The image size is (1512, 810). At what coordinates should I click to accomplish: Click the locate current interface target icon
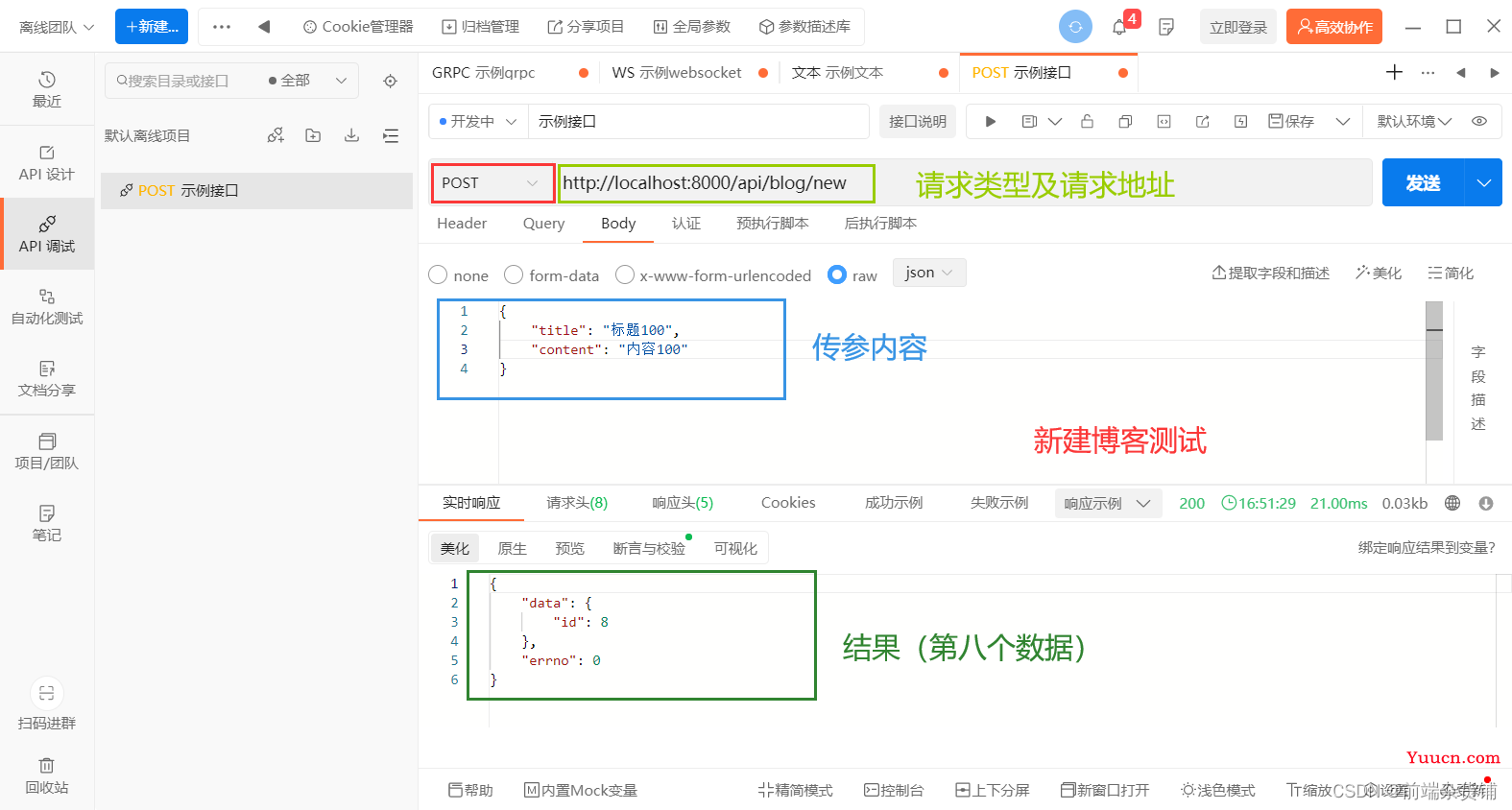pos(390,81)
